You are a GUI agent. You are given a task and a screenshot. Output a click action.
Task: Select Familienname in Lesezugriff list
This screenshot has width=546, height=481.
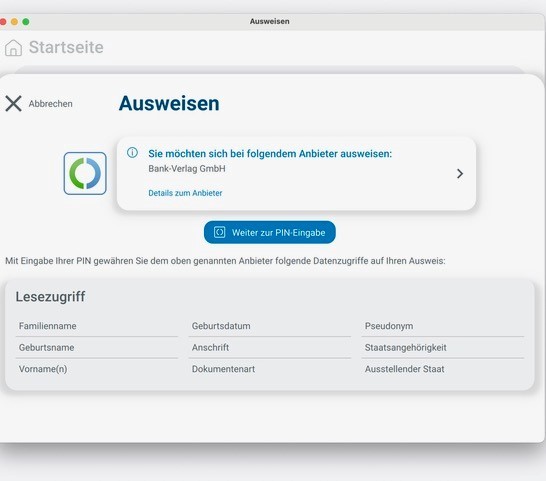coord(96,326)
